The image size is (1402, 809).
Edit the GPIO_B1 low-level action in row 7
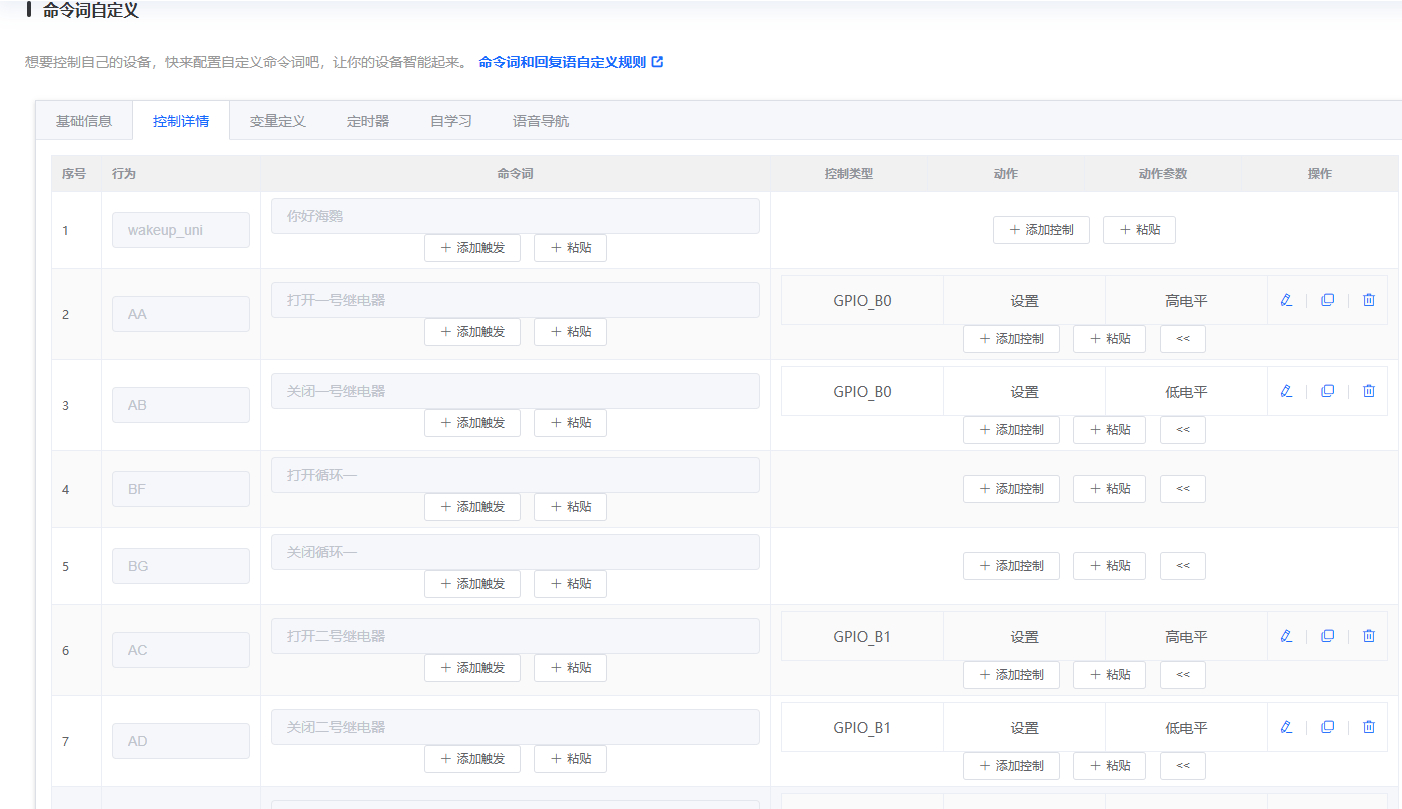pyautogui.click(x=1286, y=726)
